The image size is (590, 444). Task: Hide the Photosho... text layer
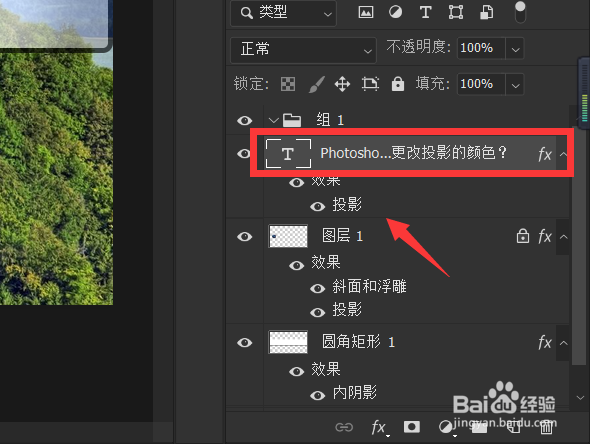point(245,154)
